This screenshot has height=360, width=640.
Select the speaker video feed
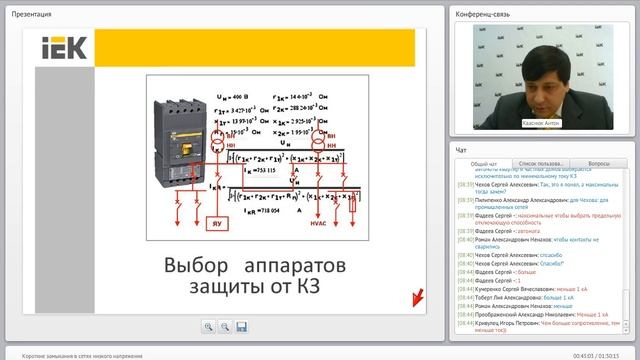(x=543, y=77)
